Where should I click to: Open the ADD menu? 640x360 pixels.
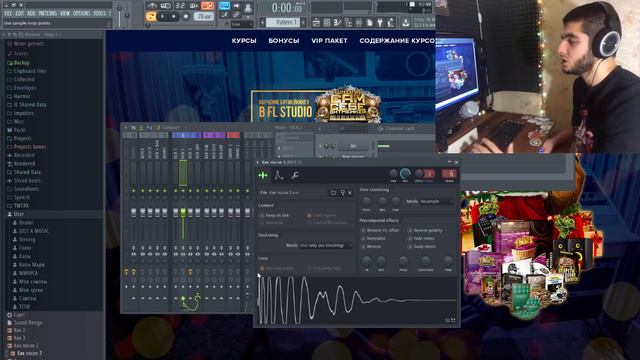(31, 13)
